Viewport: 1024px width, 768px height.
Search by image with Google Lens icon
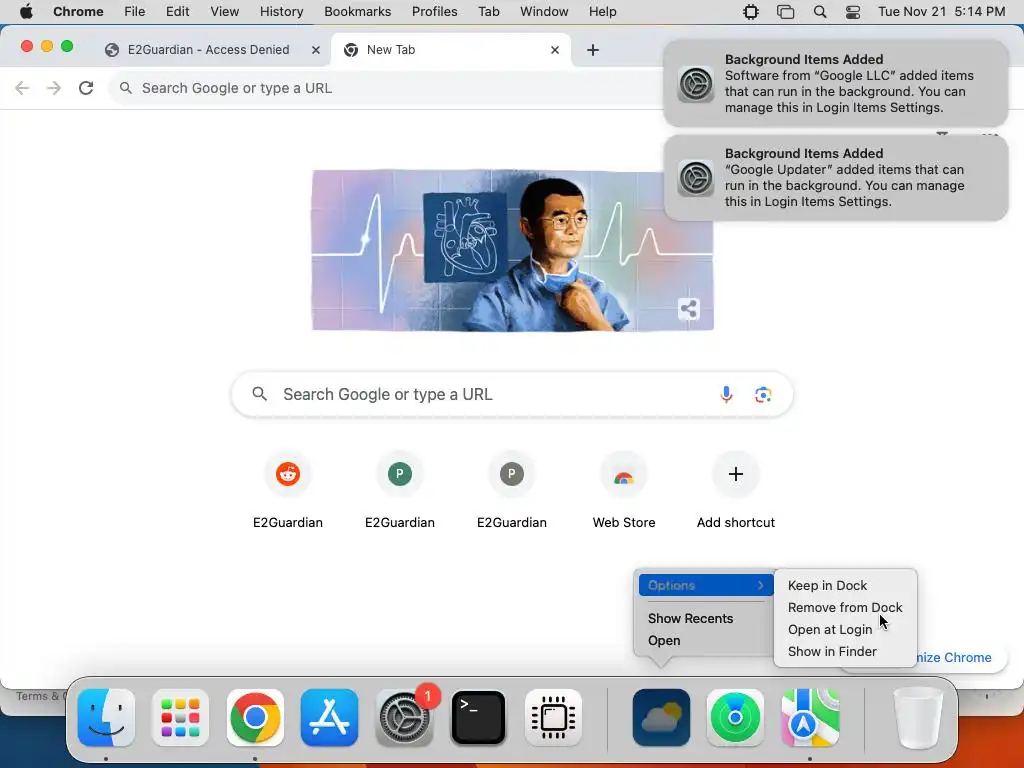(x=763, y=394)
